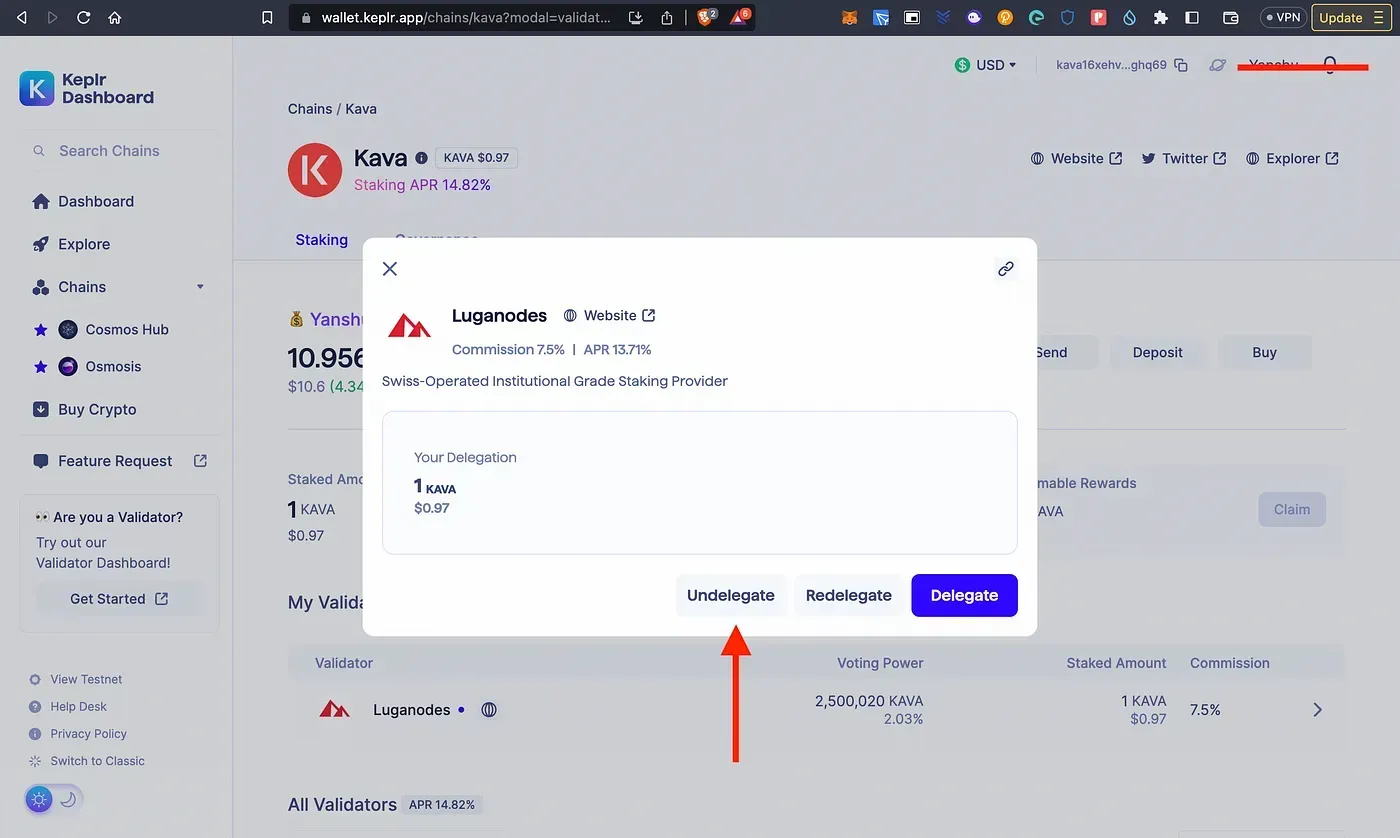Switch to the Staking tab
The image size is (1400, 838).
coord(322,240)
